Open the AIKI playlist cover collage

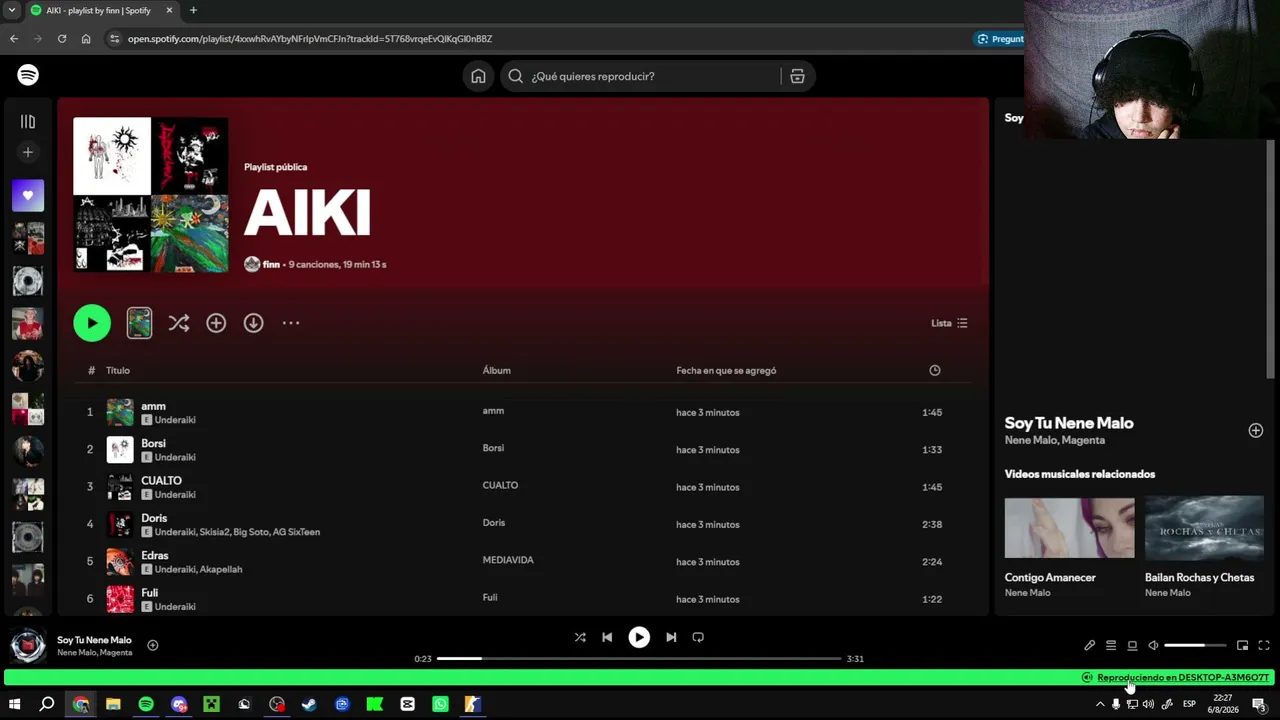(x=151, y=195)
